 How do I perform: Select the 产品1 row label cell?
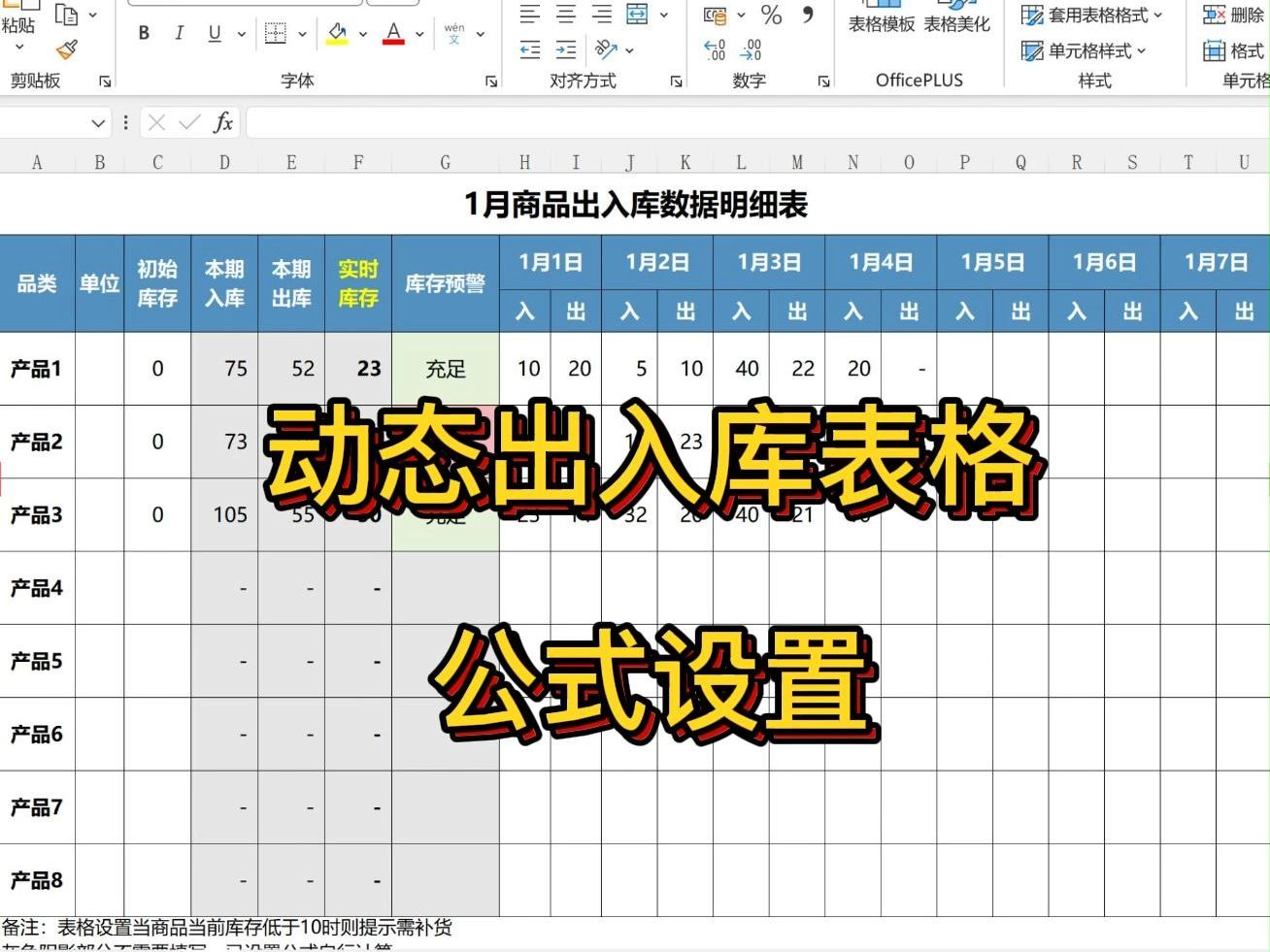[37, 369]
